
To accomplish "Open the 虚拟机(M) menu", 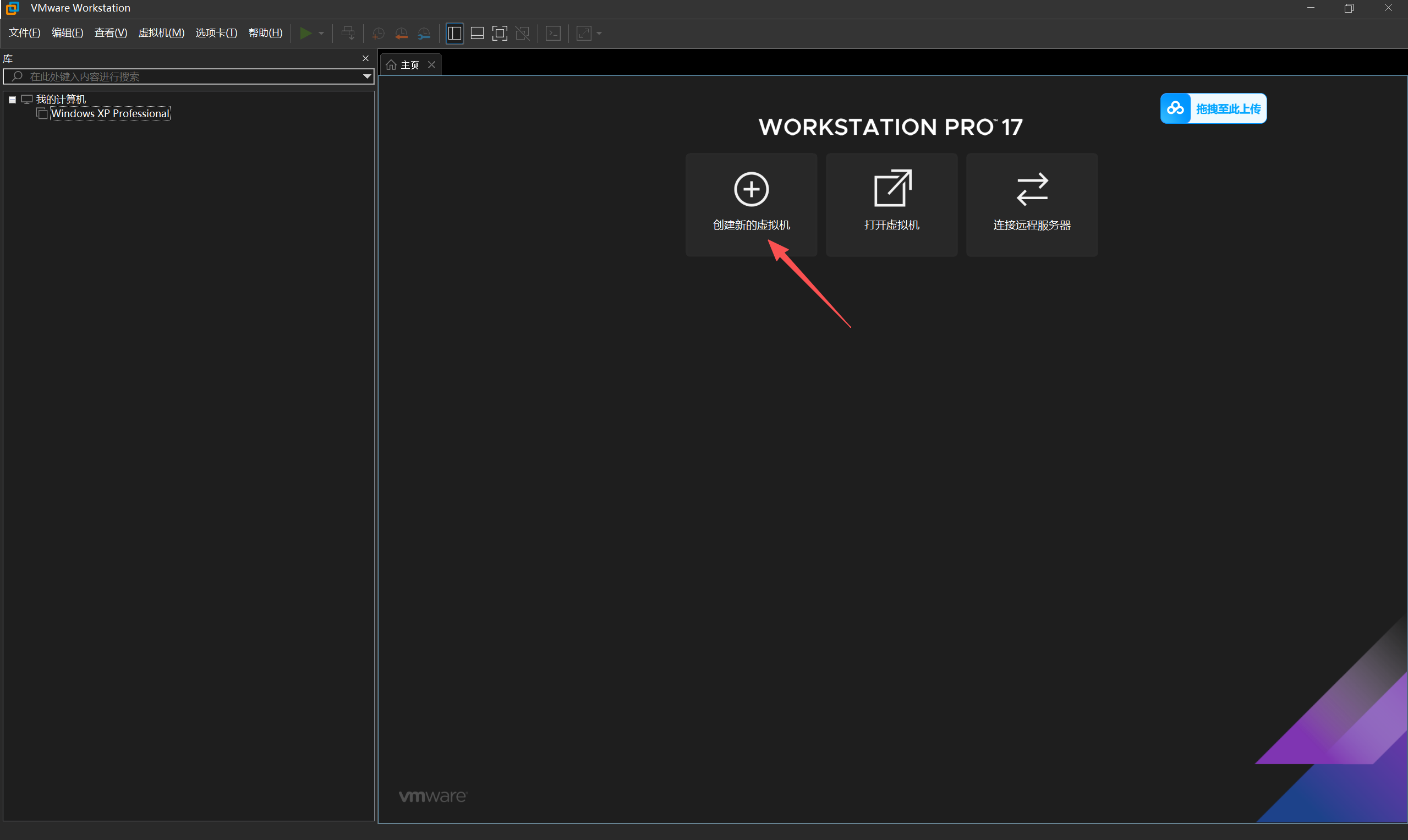I will pos(161,33).
